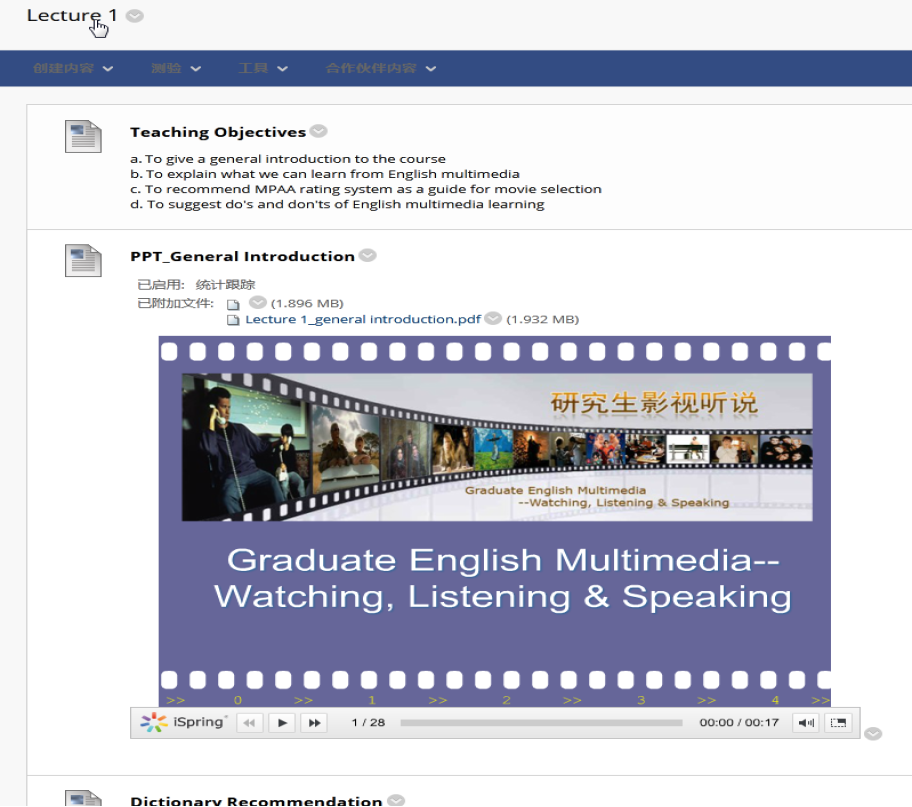Open options chevron next to Lecture 1 title
This screenshot has height=807, width=912.
tap(135, 16)
